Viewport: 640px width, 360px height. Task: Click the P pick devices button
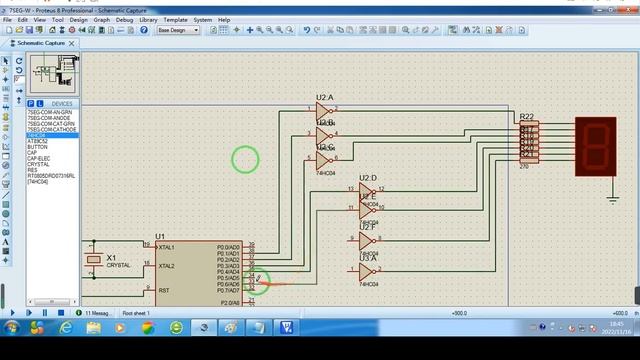(x=31, y=104)
